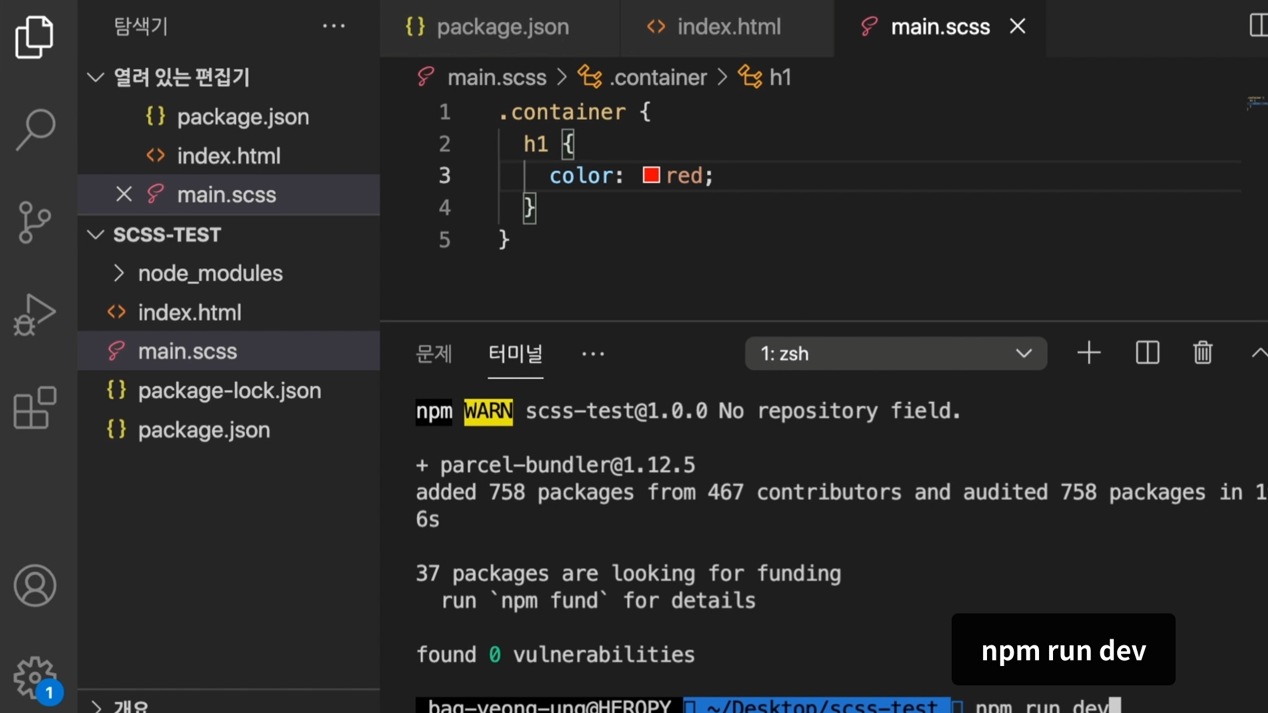Open the Accounts menu icon
Viewport: 1268px width, 713px height.
click(35, 586)
